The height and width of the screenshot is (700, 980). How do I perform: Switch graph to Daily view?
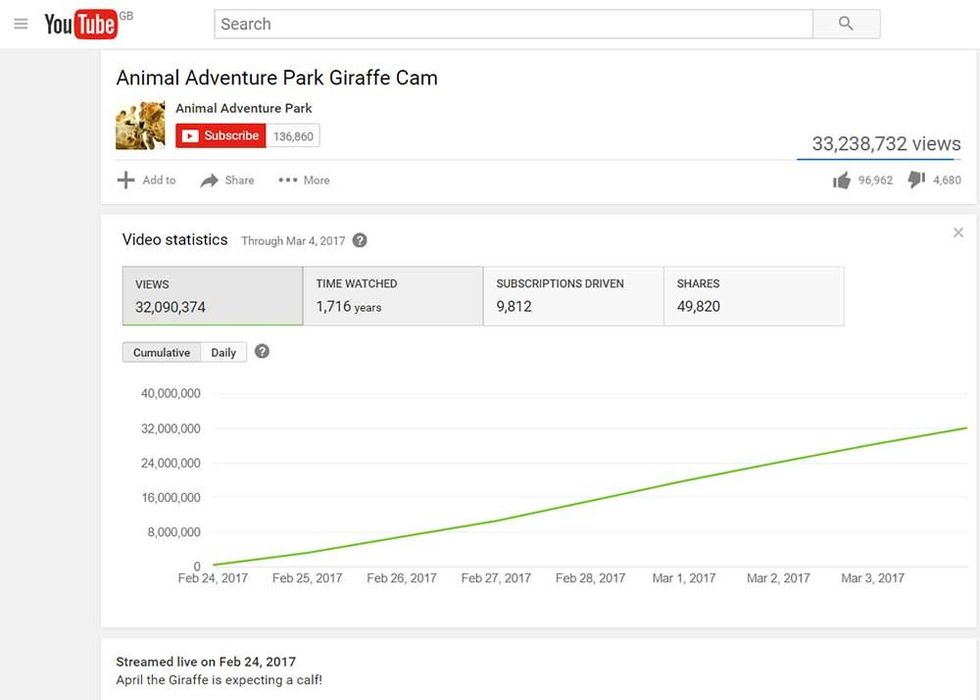223,352
